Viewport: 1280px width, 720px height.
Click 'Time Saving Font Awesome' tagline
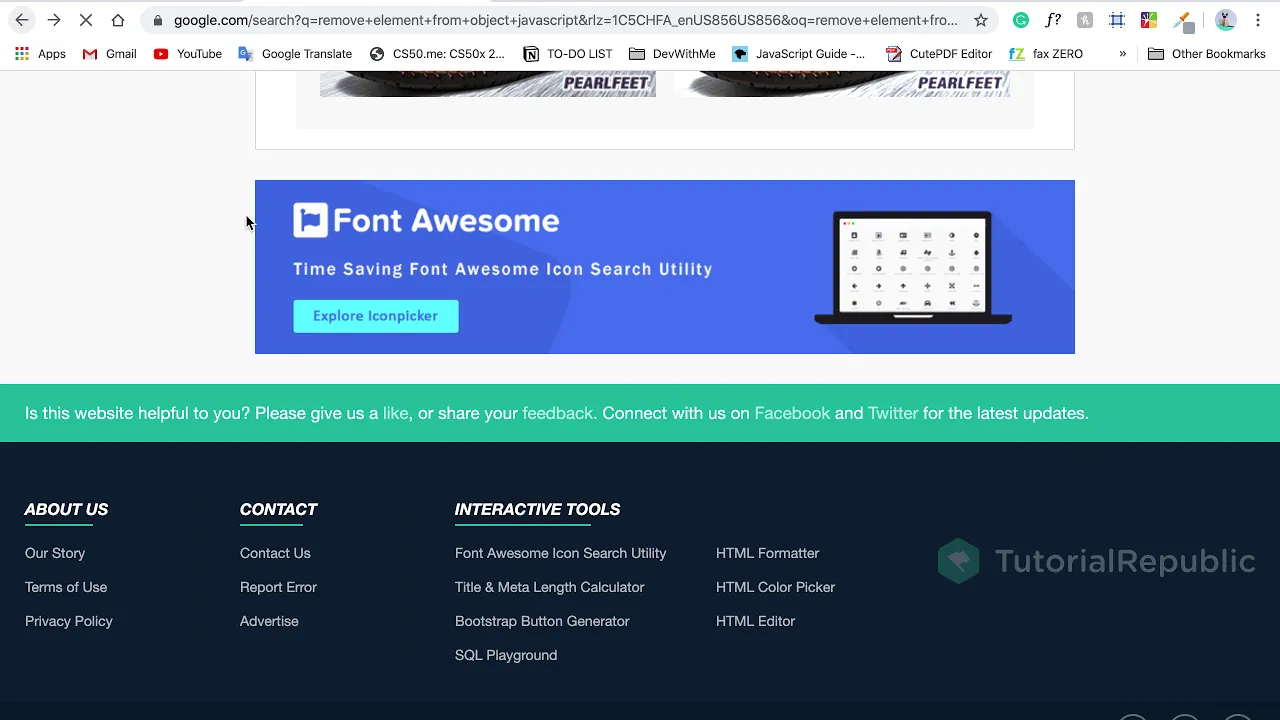502,269
